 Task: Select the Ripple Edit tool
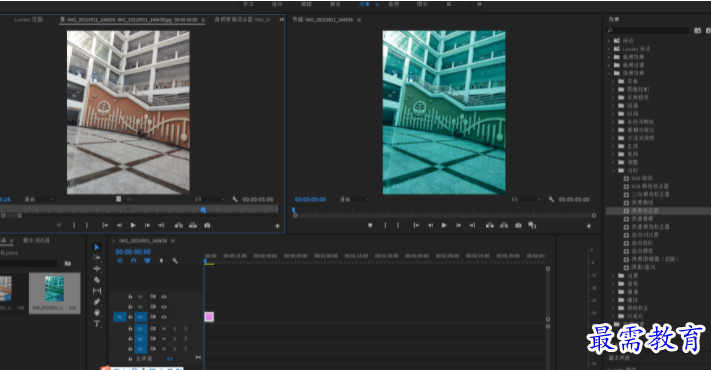pos(97,268)
